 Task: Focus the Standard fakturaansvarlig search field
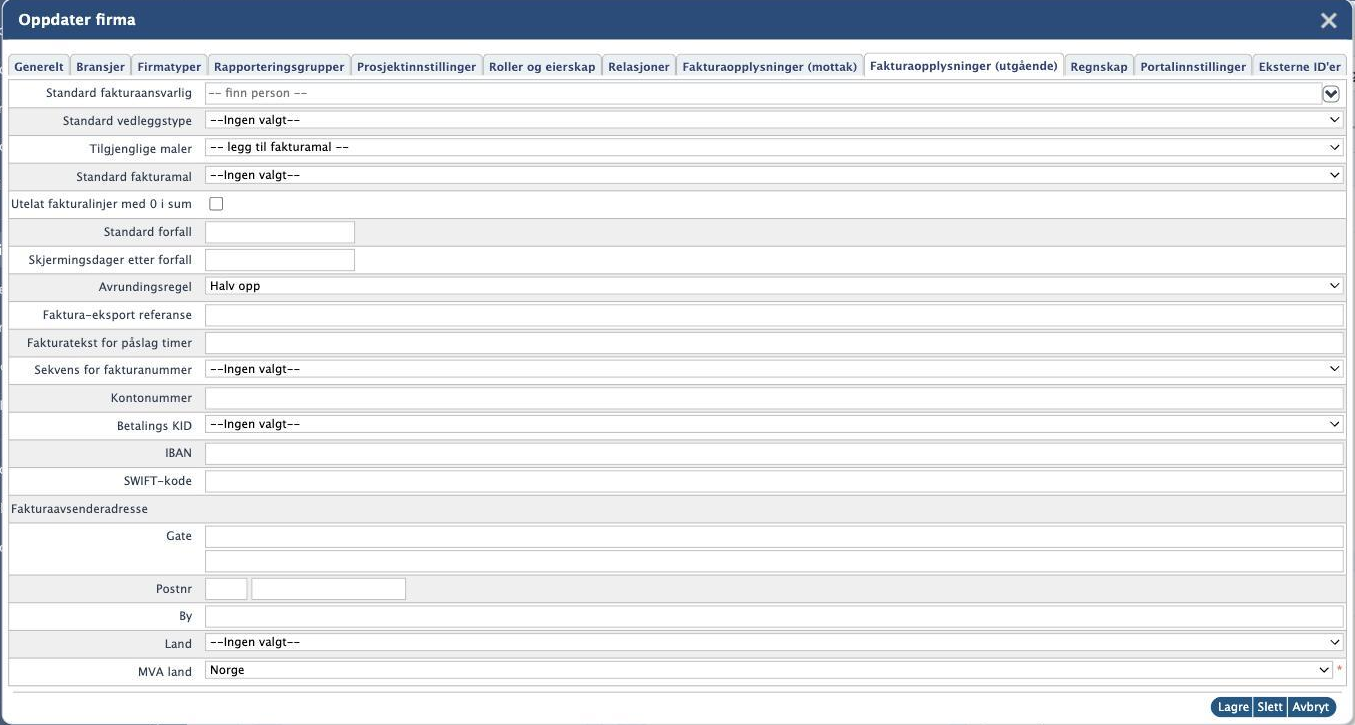coord(762,93)
